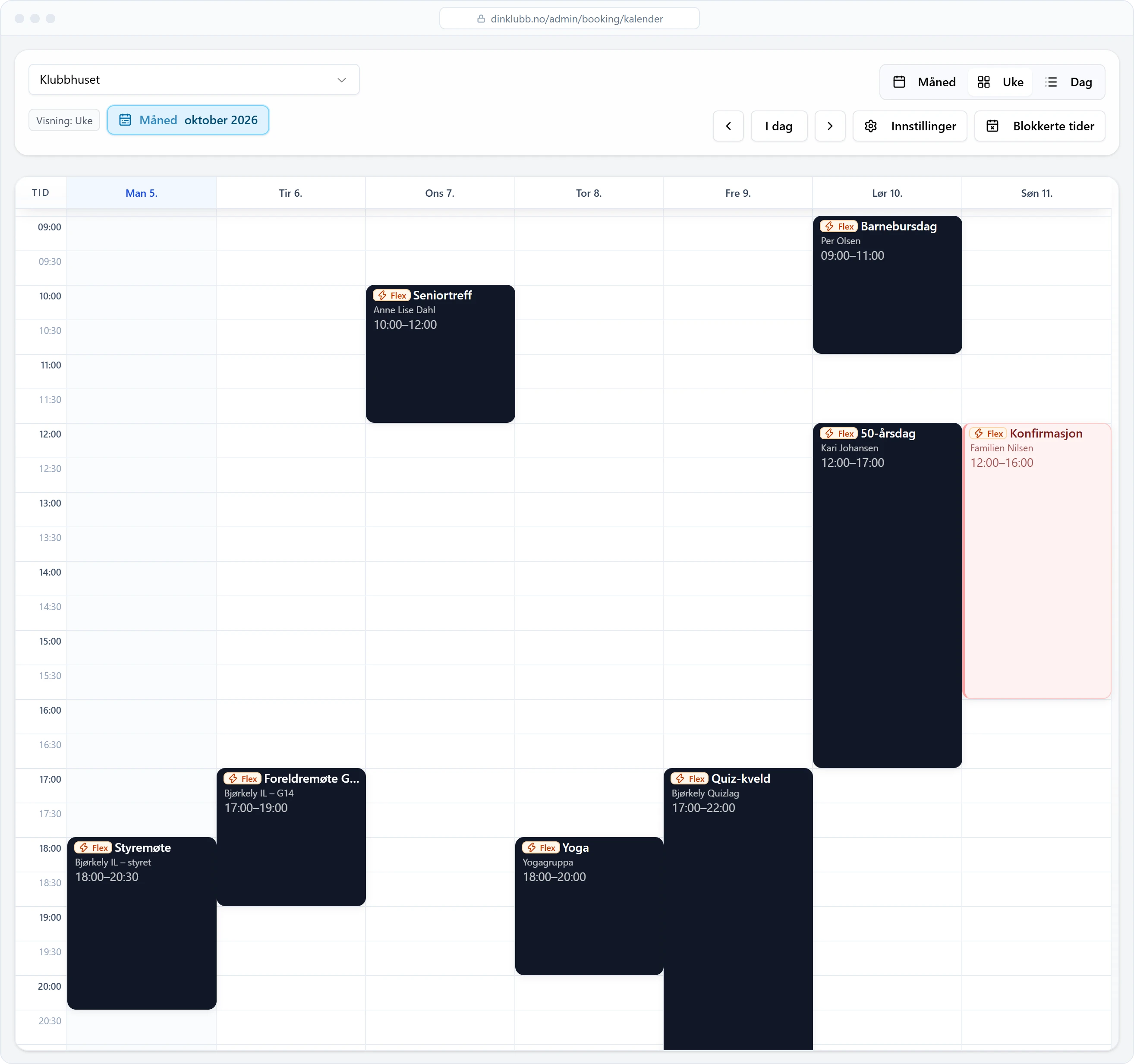Open the Seniortreff booking
1134x1064 pixels.
coord(440,354)
